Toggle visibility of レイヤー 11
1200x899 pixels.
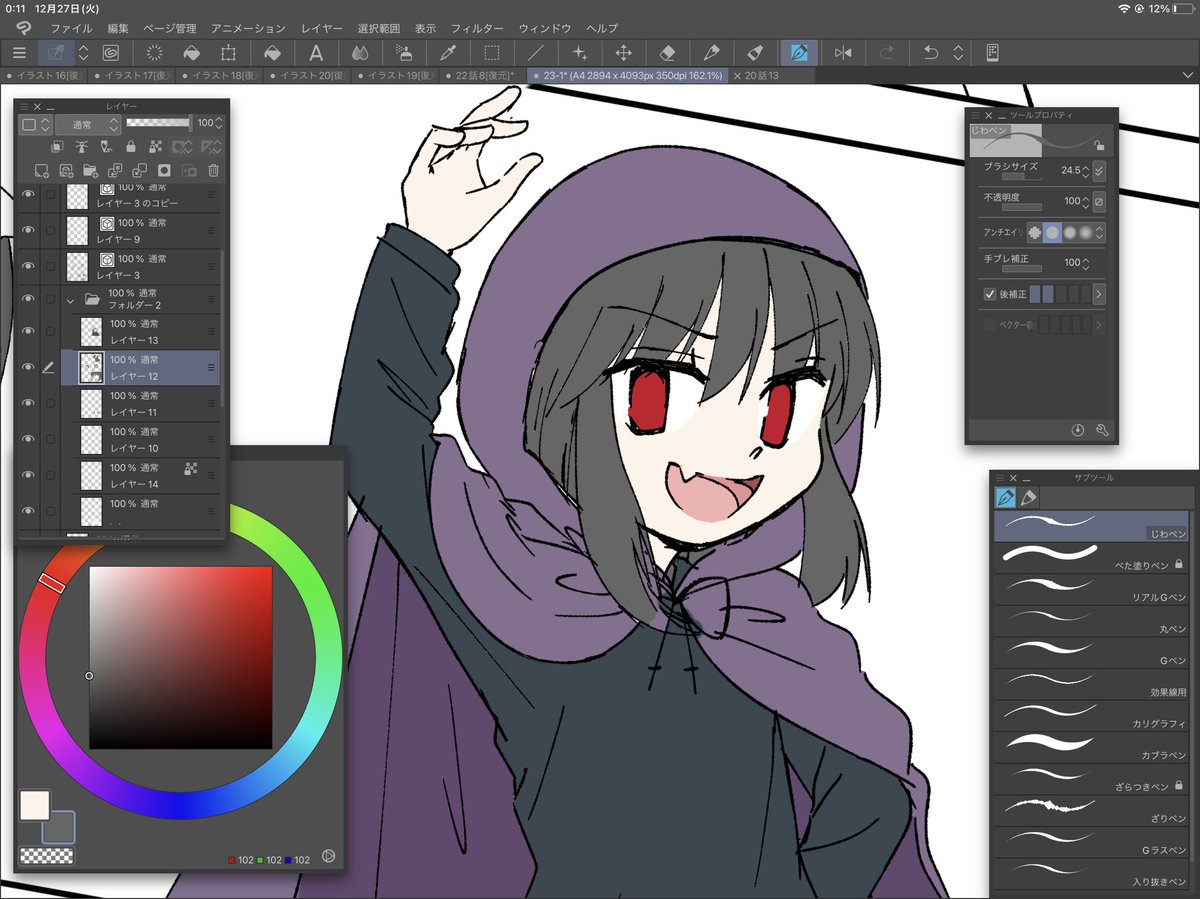[28, 403]
